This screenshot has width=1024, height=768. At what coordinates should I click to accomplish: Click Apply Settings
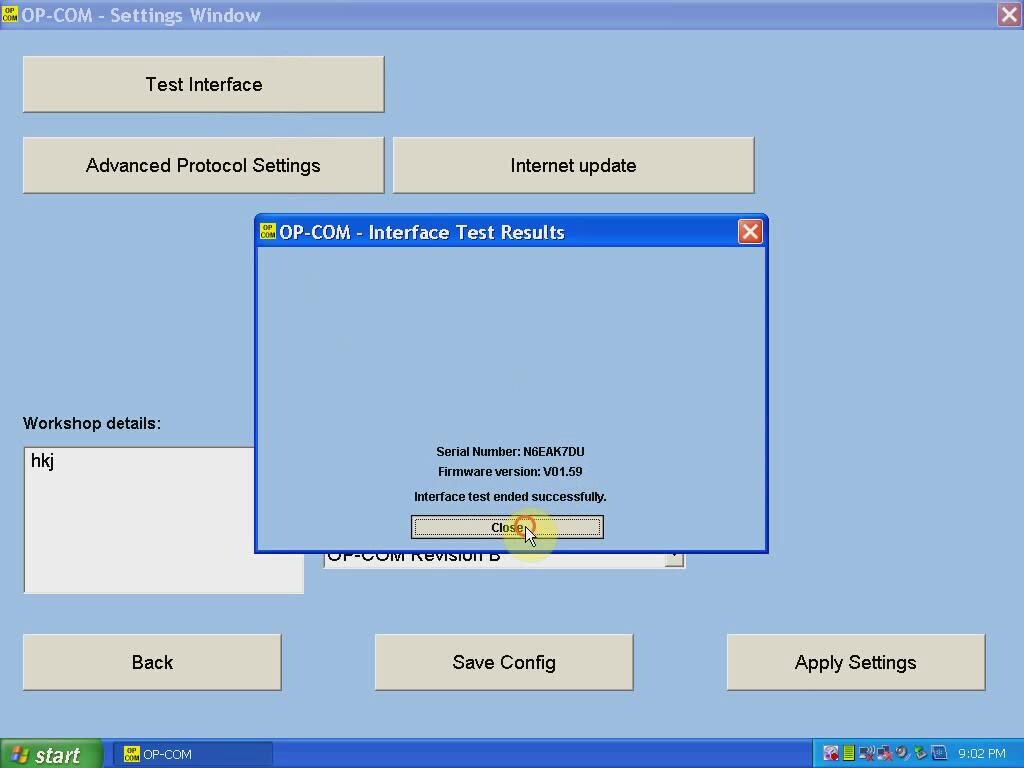coord(856,662)
